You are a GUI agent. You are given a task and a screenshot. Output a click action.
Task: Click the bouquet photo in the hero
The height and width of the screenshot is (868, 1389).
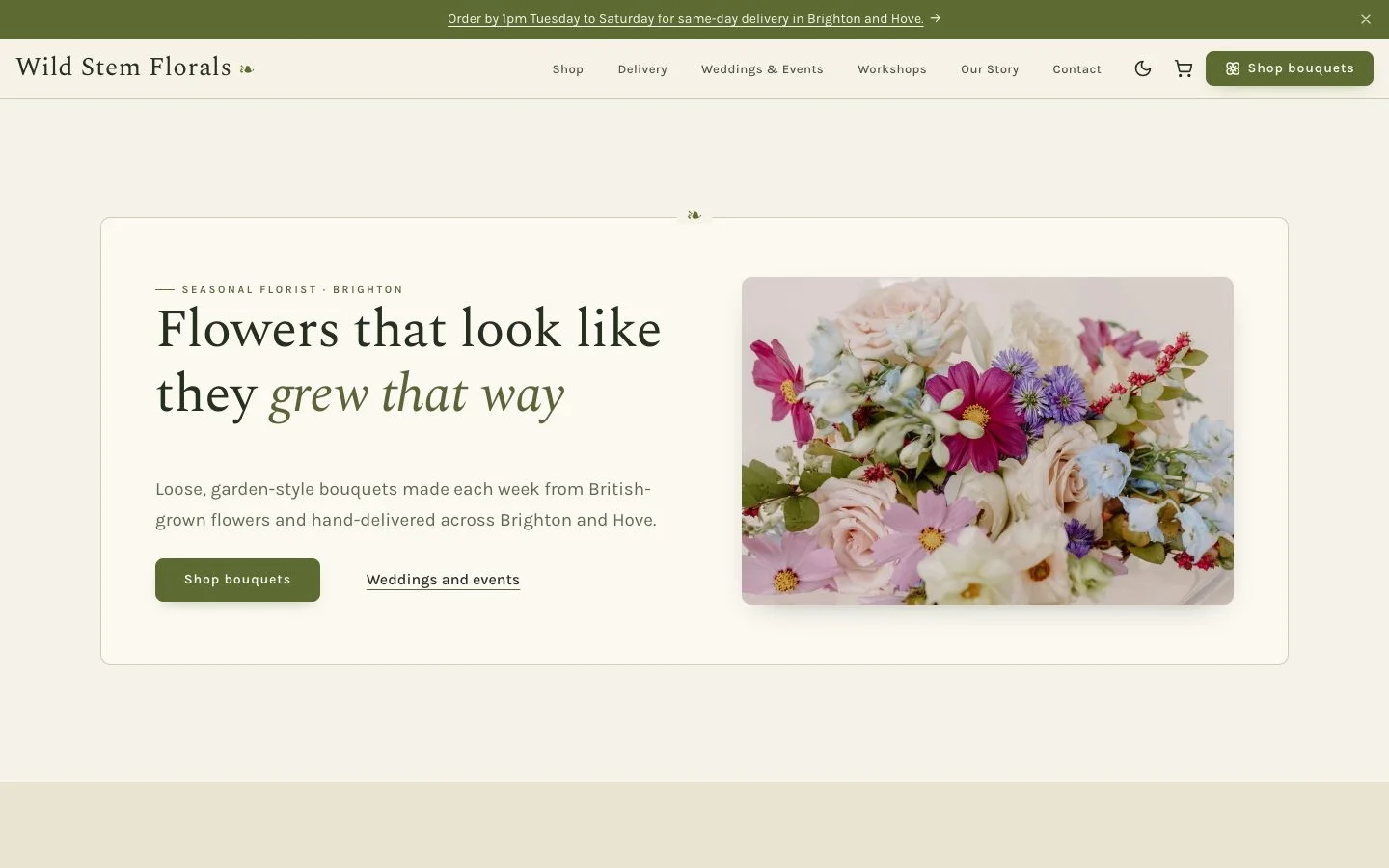988,441
